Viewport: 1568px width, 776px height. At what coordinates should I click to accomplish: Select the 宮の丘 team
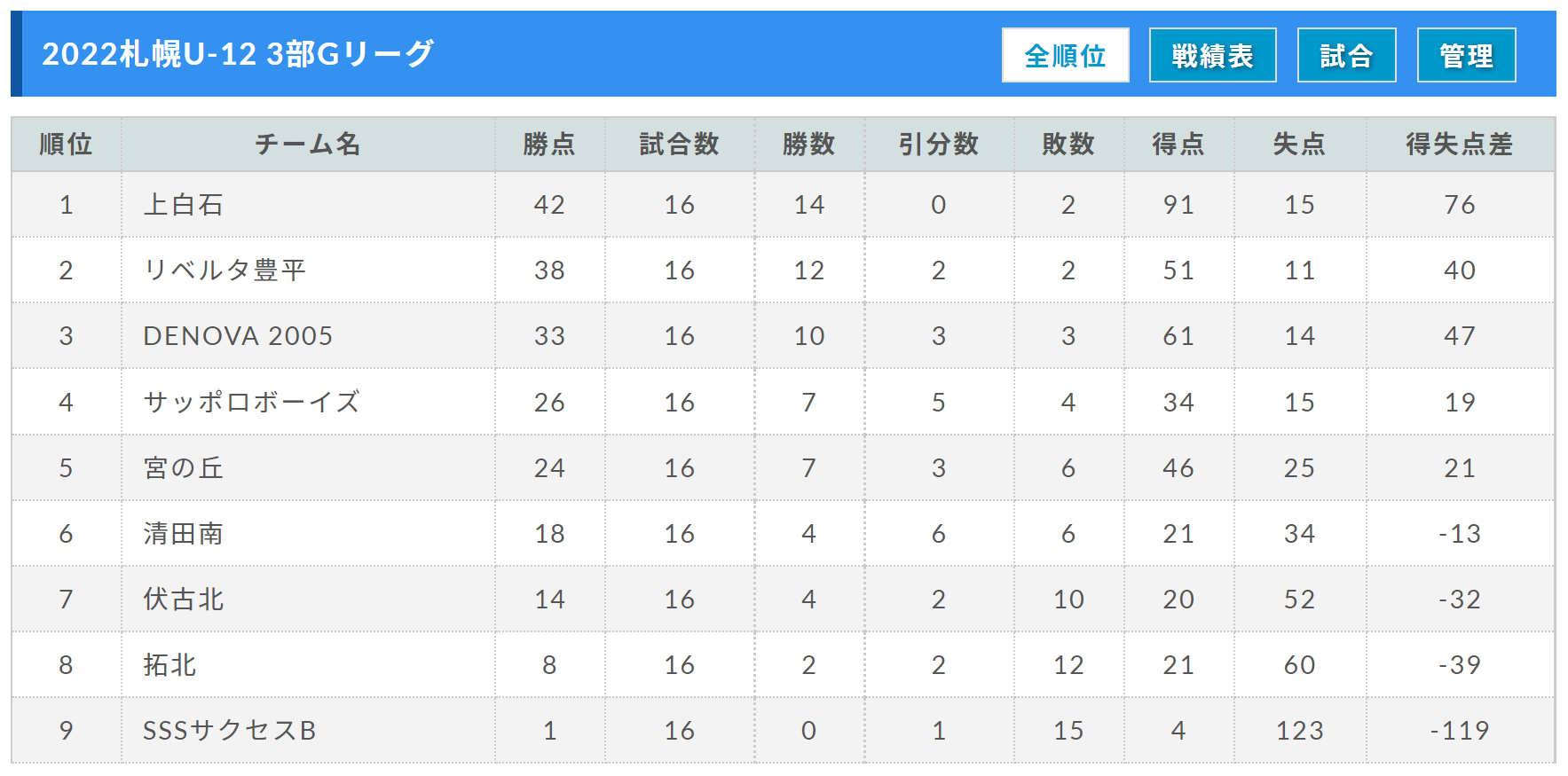pyautogui.click(x=184, y=467)
